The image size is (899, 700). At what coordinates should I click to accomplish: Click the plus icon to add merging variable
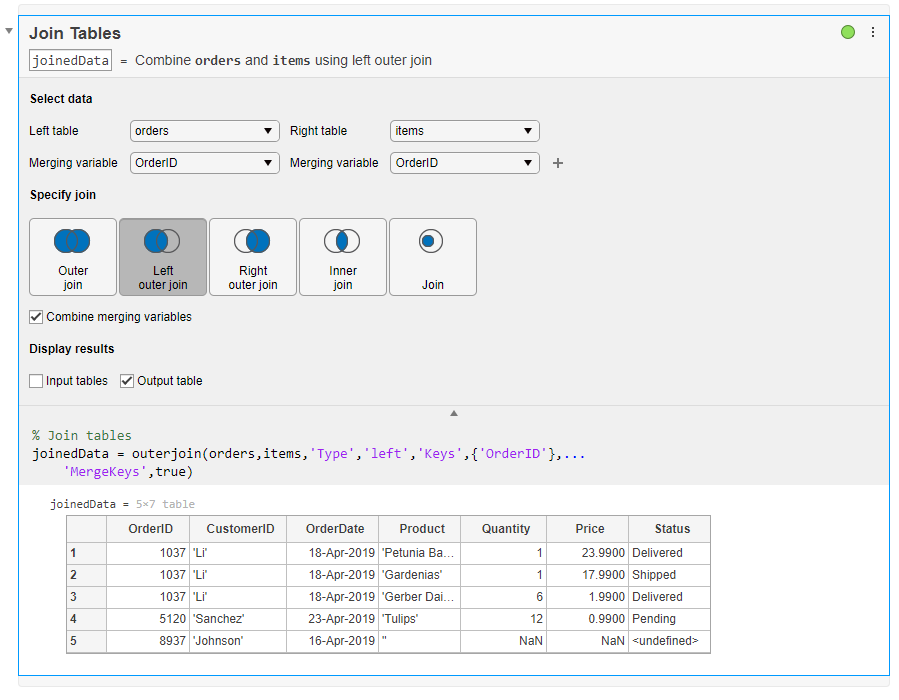point(558,163)
